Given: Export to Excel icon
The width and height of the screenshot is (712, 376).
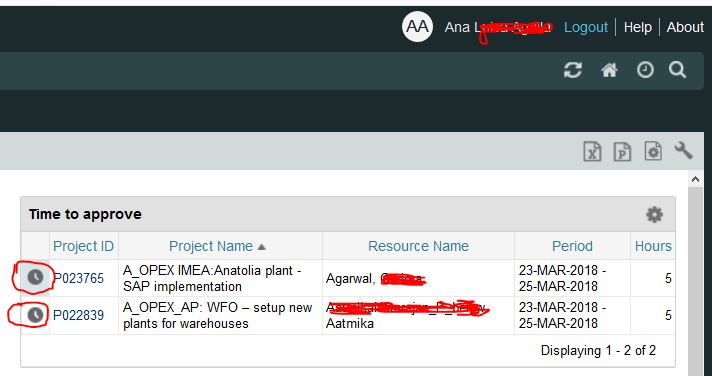Looking at the screenshot, I should (x=592, y=152).
